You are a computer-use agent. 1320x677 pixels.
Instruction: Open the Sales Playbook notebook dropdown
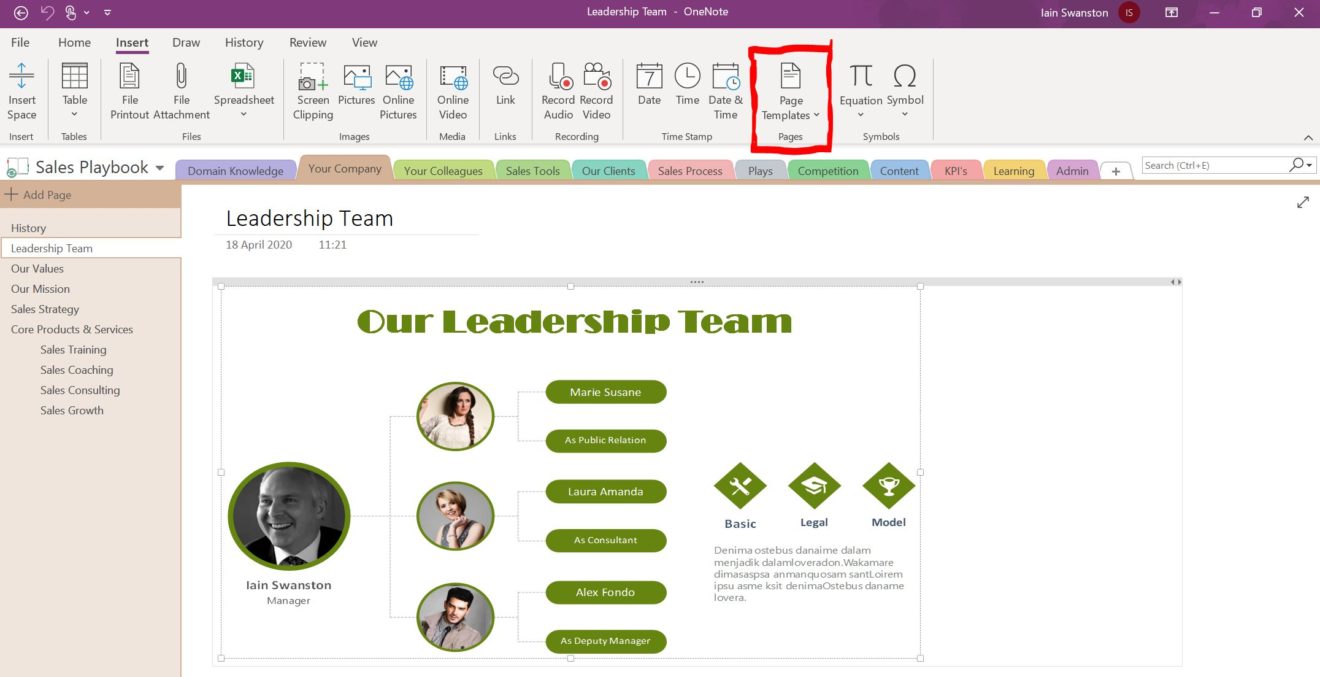tap(160, 168)
